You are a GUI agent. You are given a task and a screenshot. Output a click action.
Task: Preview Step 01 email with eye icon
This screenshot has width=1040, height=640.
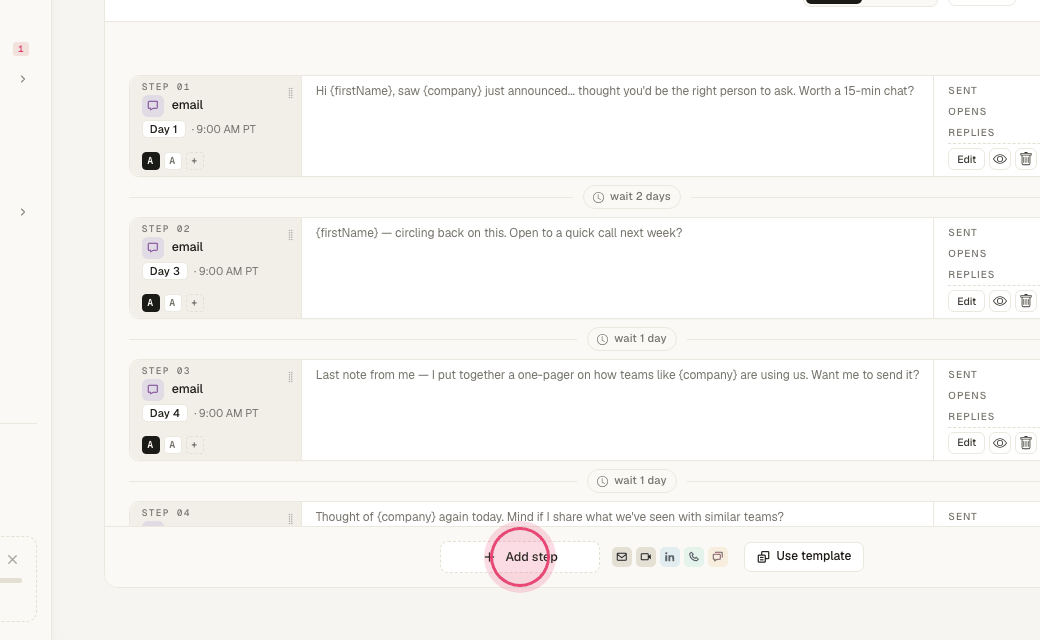[1000, 159]
